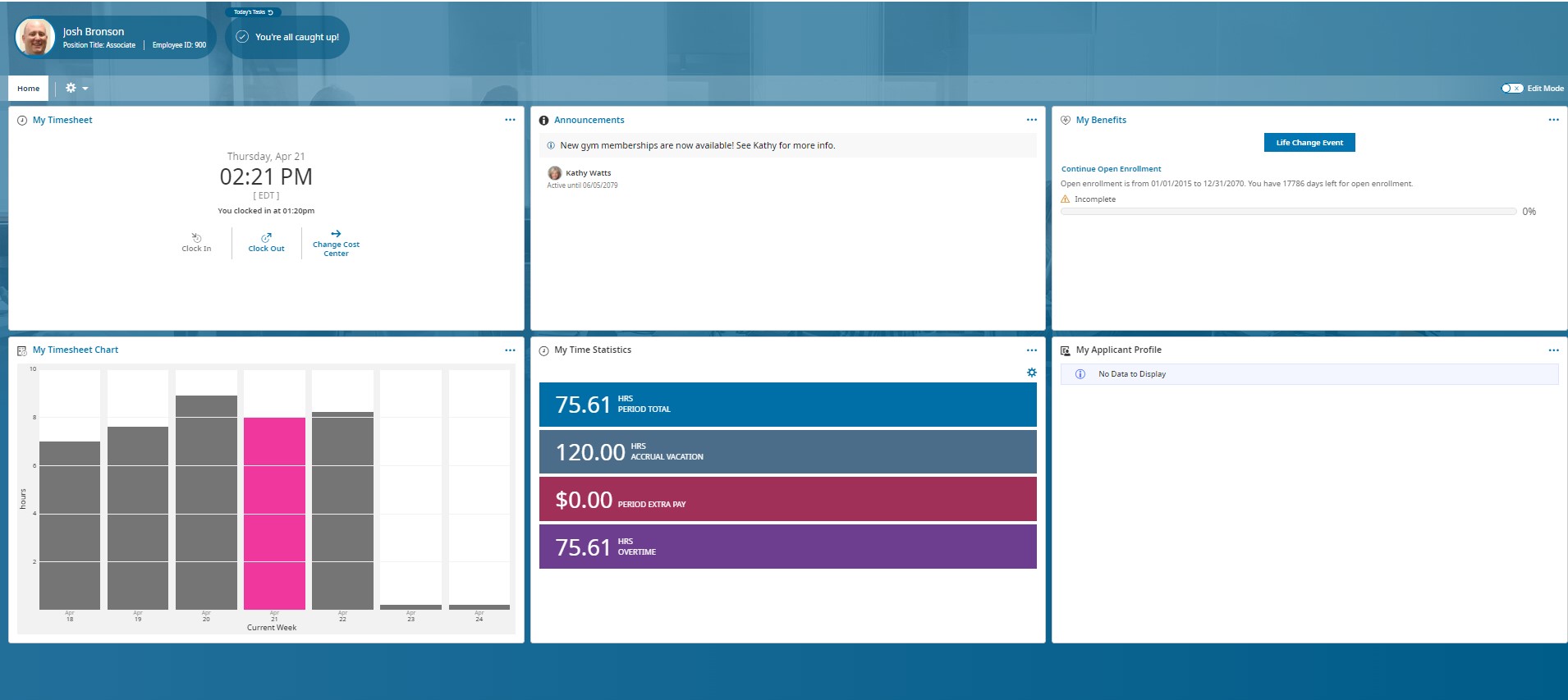The image size is (1568, 700).
Task: Open the dashboard gear dropdown menu
Action: 76,88
